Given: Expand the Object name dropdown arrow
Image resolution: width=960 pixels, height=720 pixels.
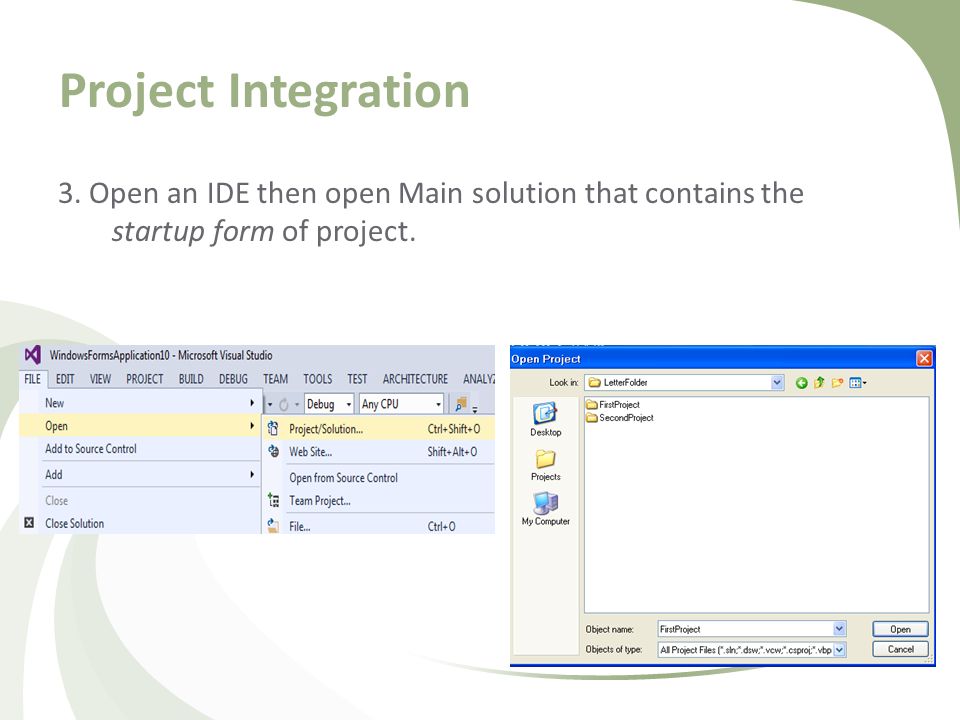Looking at the screenshot, I should 839,629.
